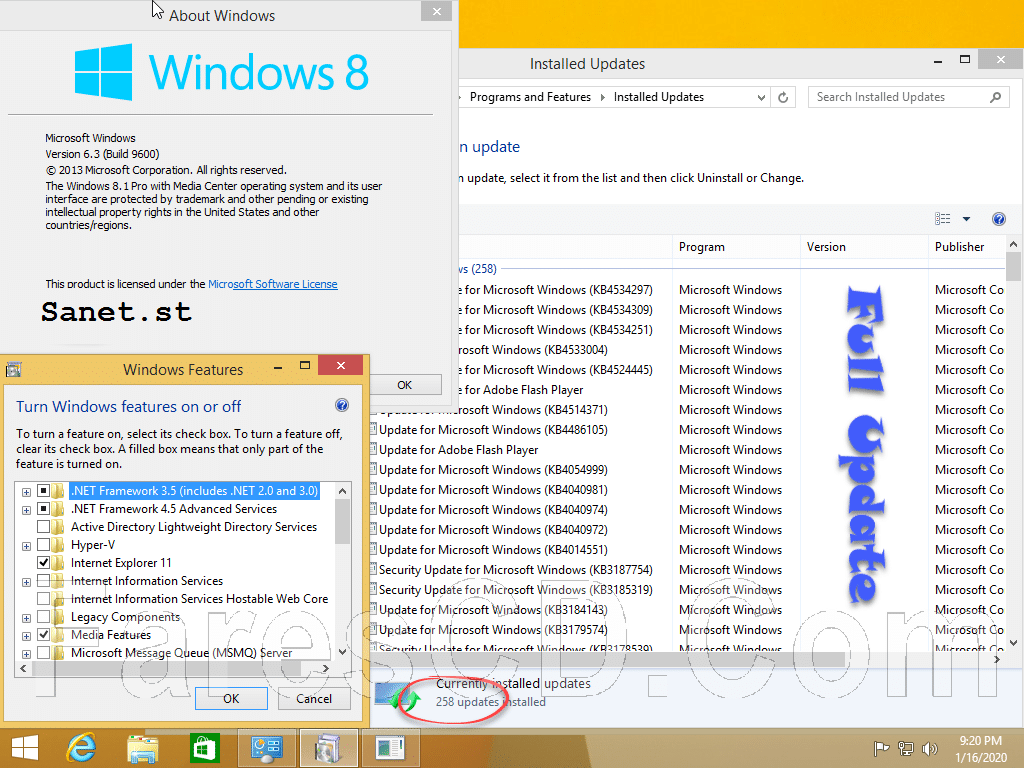Image resolution: width=1024 pixels, height=768 pixels.
Task: Uncheck Media Features checkbox
Action: pos(43,635)
